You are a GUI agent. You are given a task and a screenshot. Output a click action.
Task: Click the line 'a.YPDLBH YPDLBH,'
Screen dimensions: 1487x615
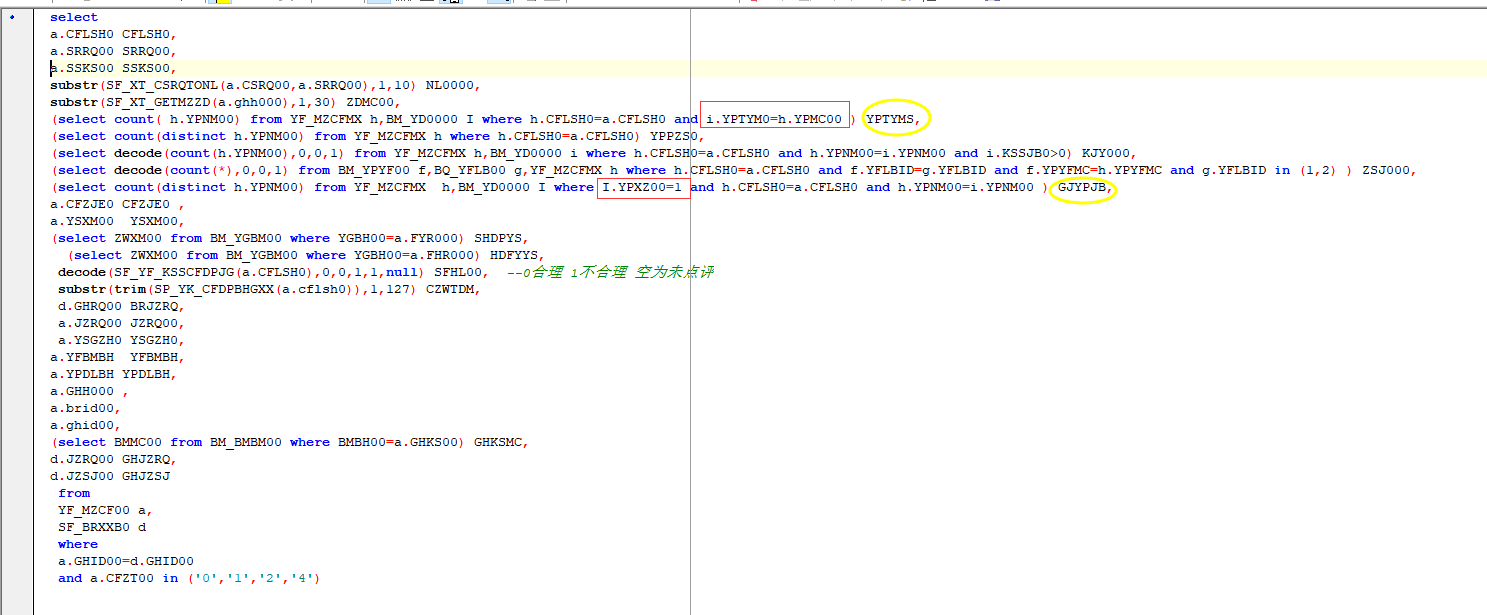pos(113,374)
